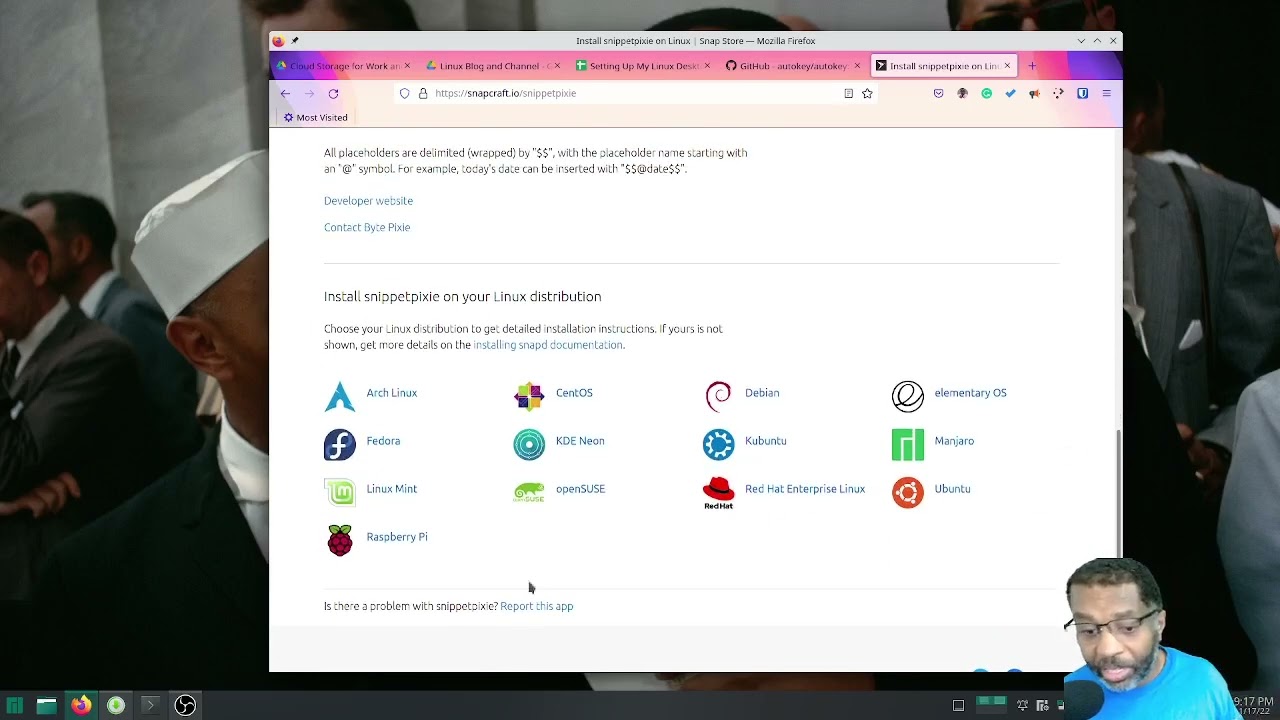Open the Developer website link
This screenshot has height=720, width=1280.
click(x=368, y=201)
